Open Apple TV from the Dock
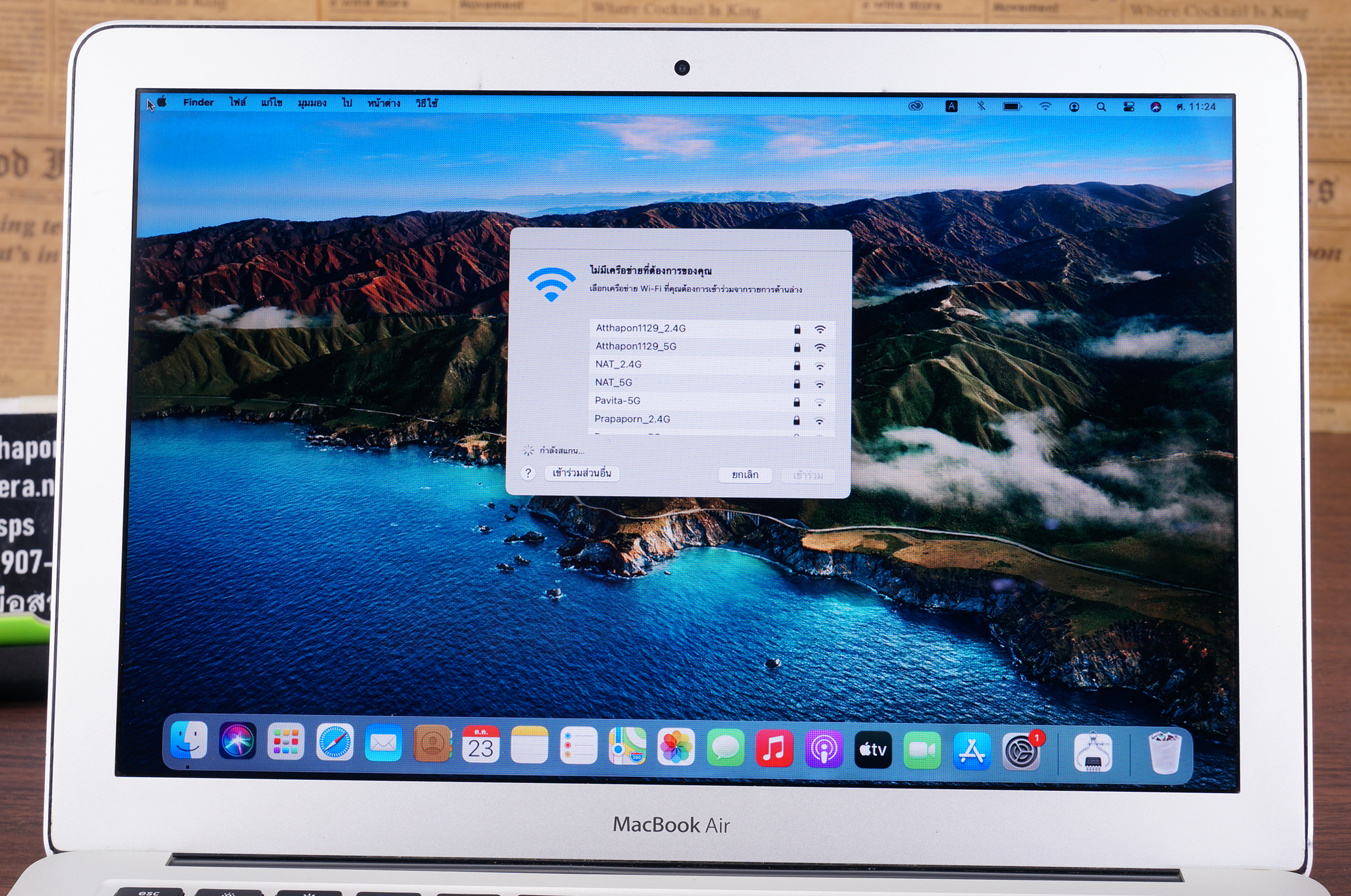The image size is (1351, 896). 873,750
